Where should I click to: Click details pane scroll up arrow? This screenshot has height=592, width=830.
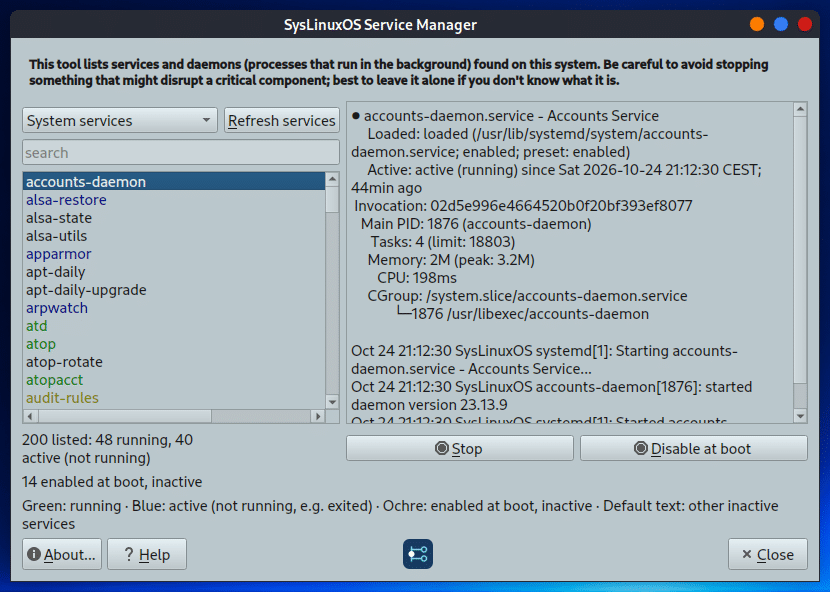(x=800, y=109)
